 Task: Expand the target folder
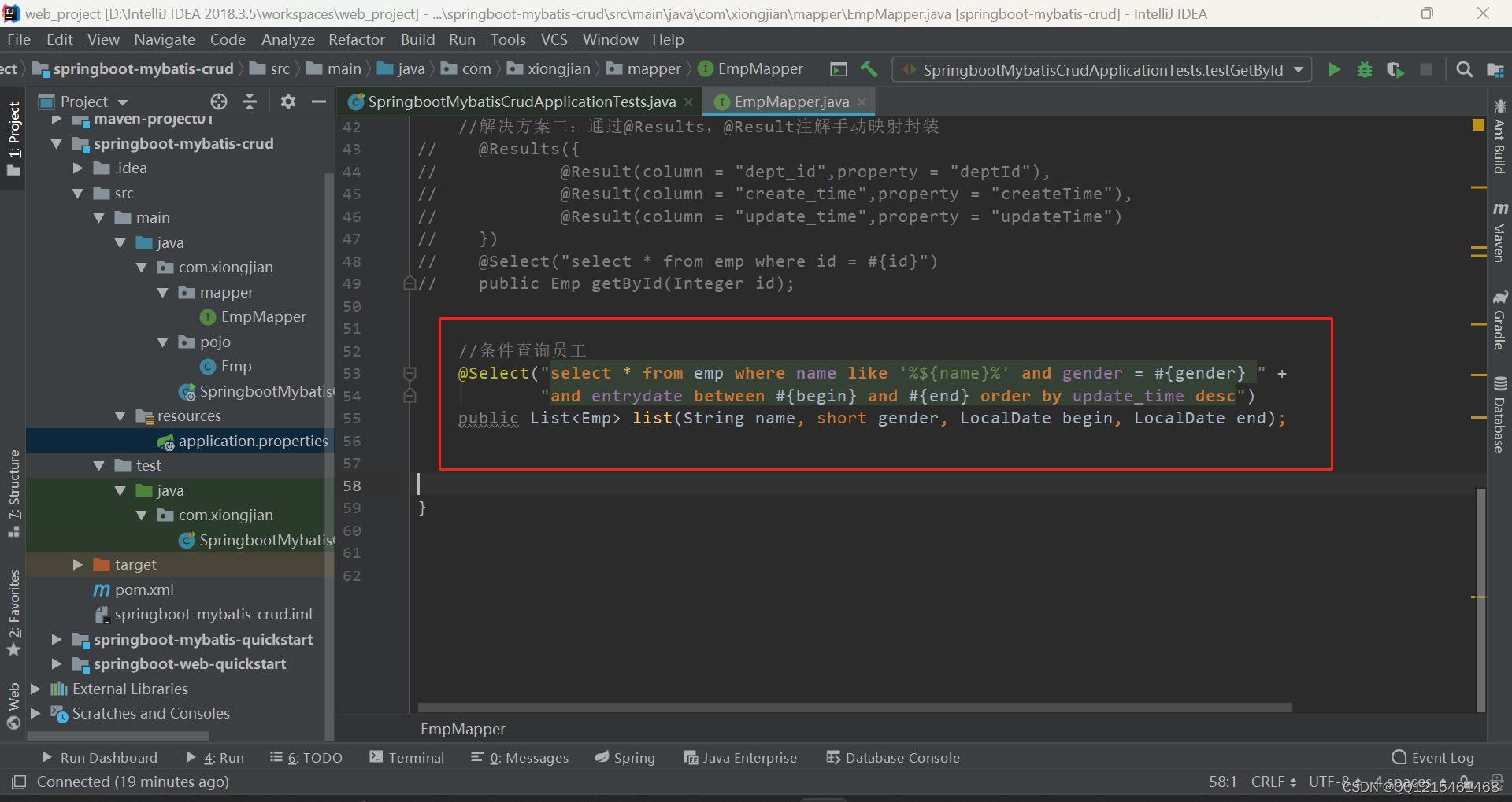click(78, 564)
